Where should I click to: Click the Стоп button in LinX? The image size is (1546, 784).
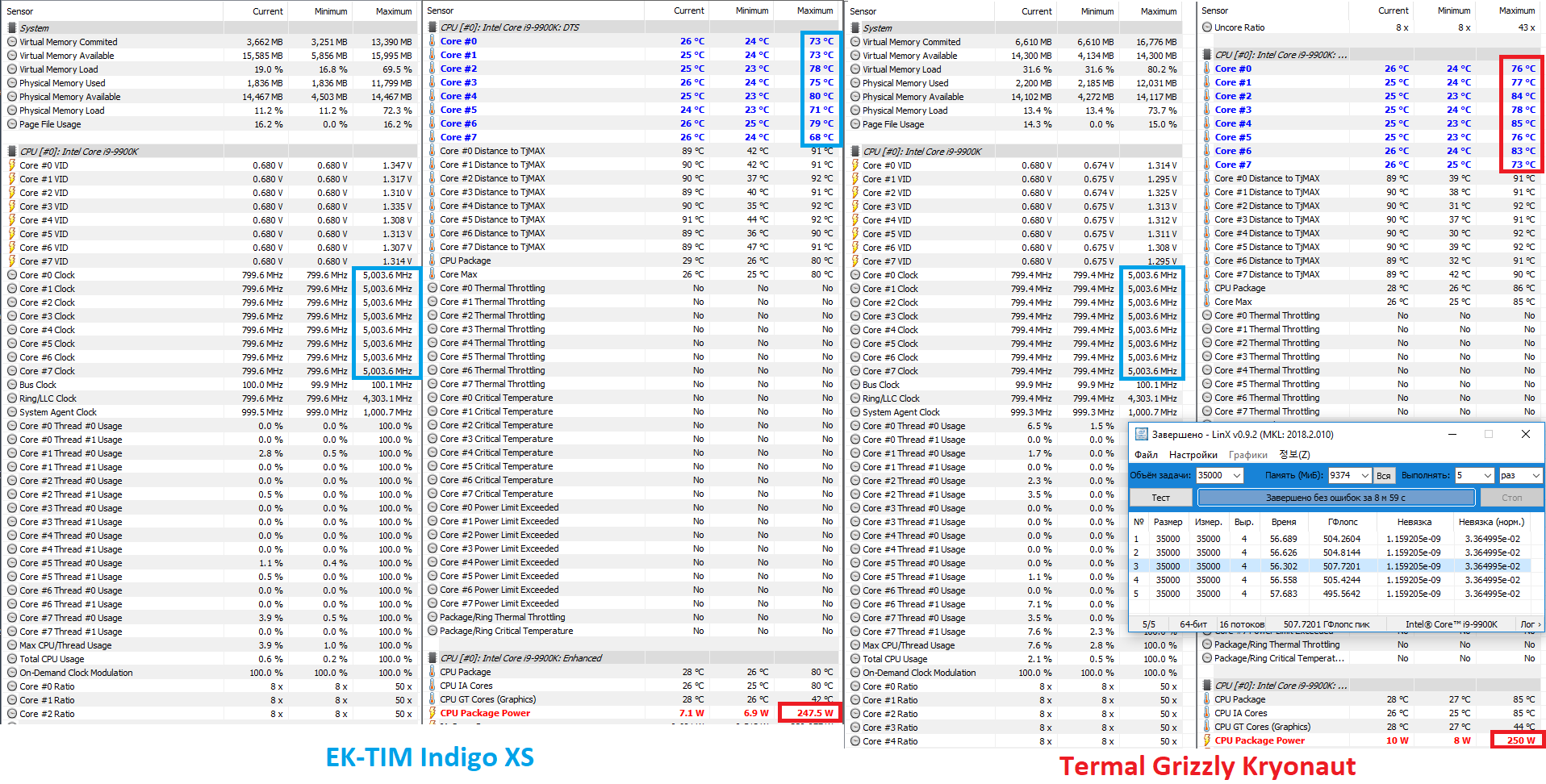pyautogui.click(x=1512, y=498)
